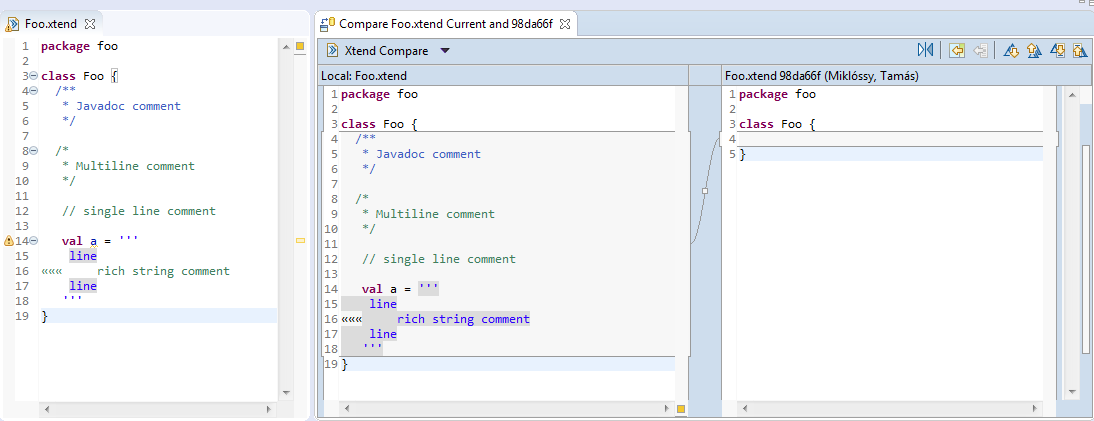Click closing brace on line 5 of revision pane
Screen dimensions: 1094x421
[742, 154]
